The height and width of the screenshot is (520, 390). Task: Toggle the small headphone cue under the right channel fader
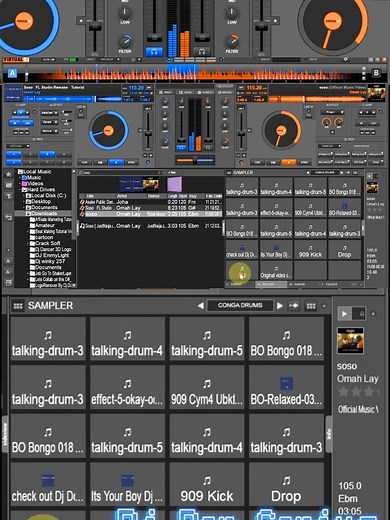[x=208, y=147]
